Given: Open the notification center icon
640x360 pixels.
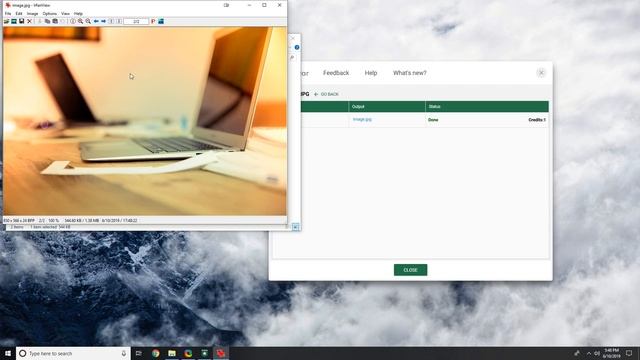Looking at the screenshot, I should 629,353.
